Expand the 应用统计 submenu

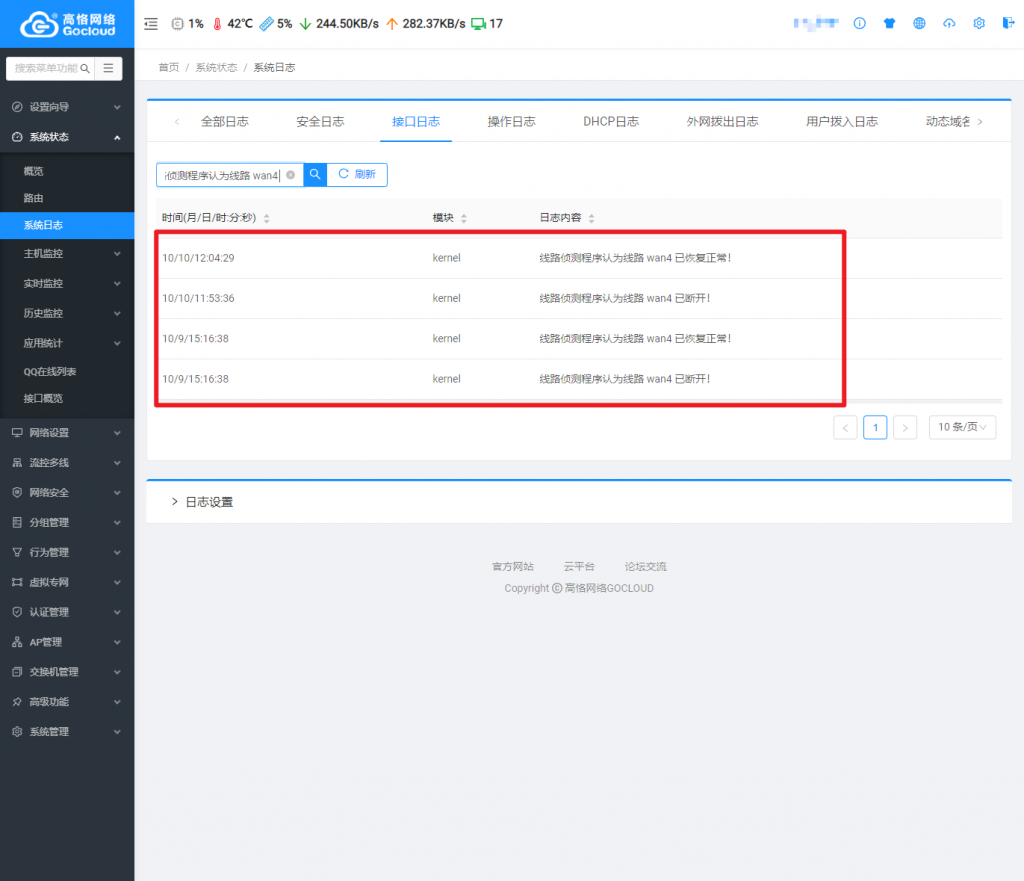(x=67, y=344)
